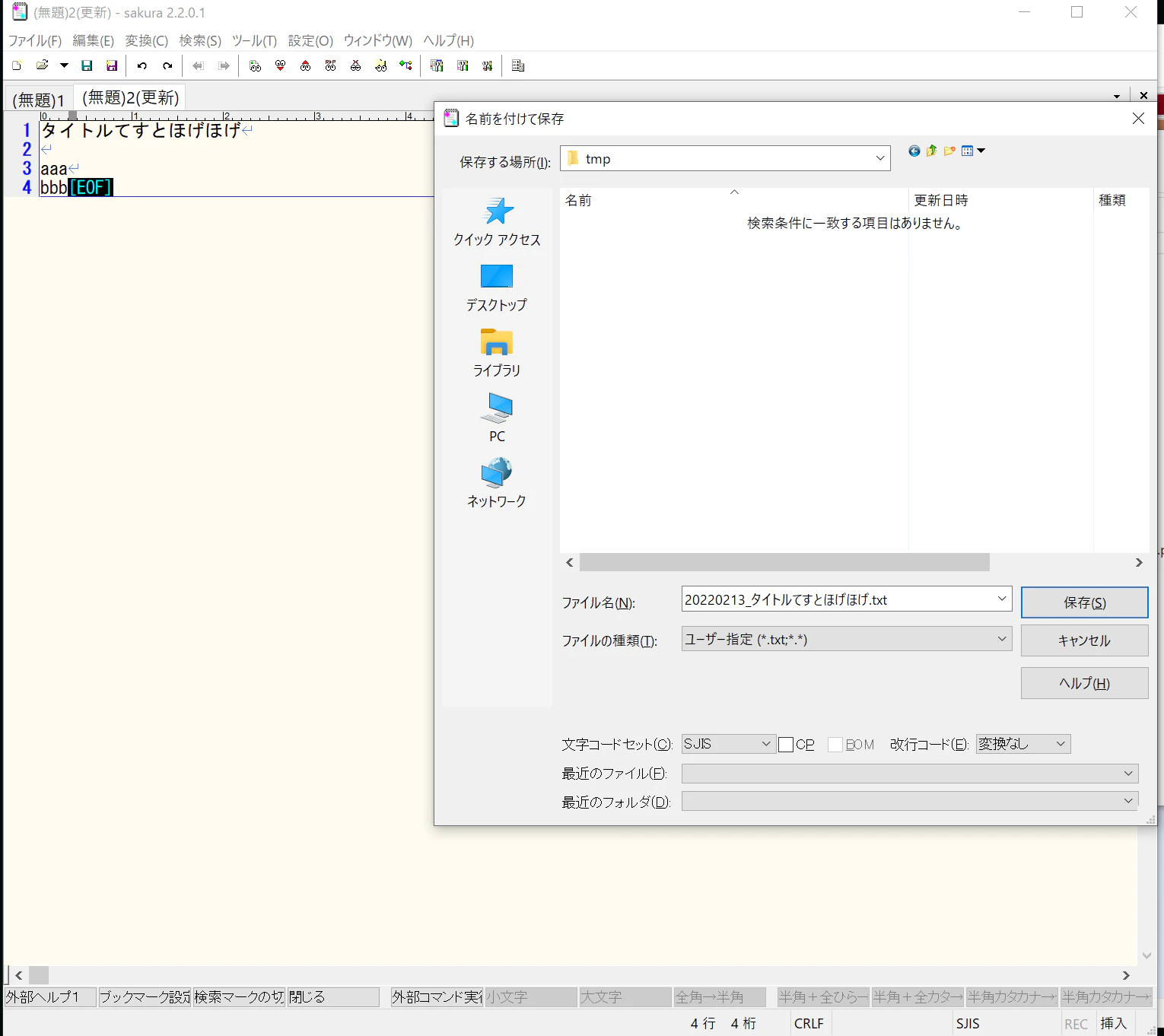
Task: Click the Find Previous up-arrow icon
Action: click(305, 66)
